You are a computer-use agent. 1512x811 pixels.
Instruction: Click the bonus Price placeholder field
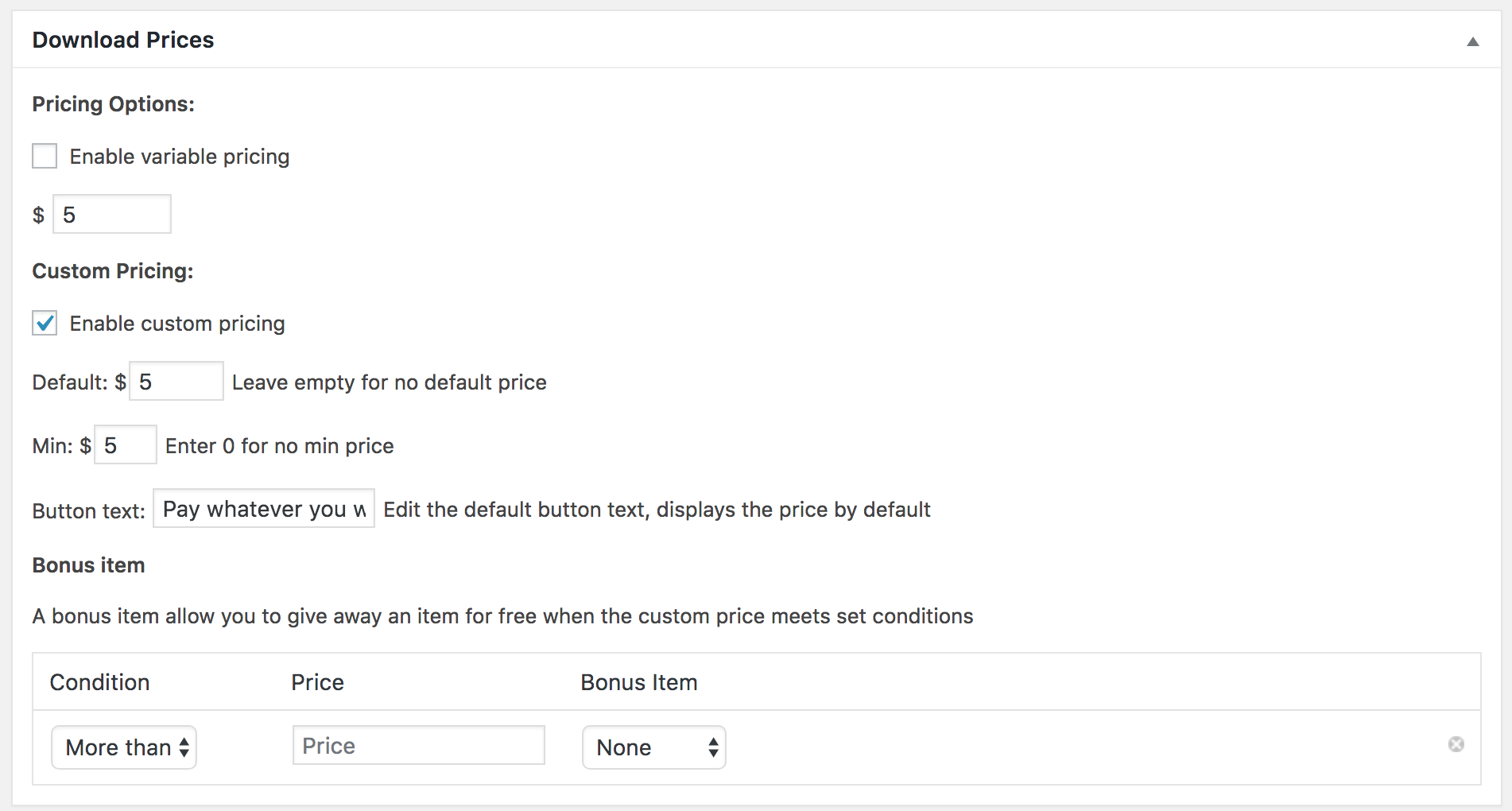[418, 746]
